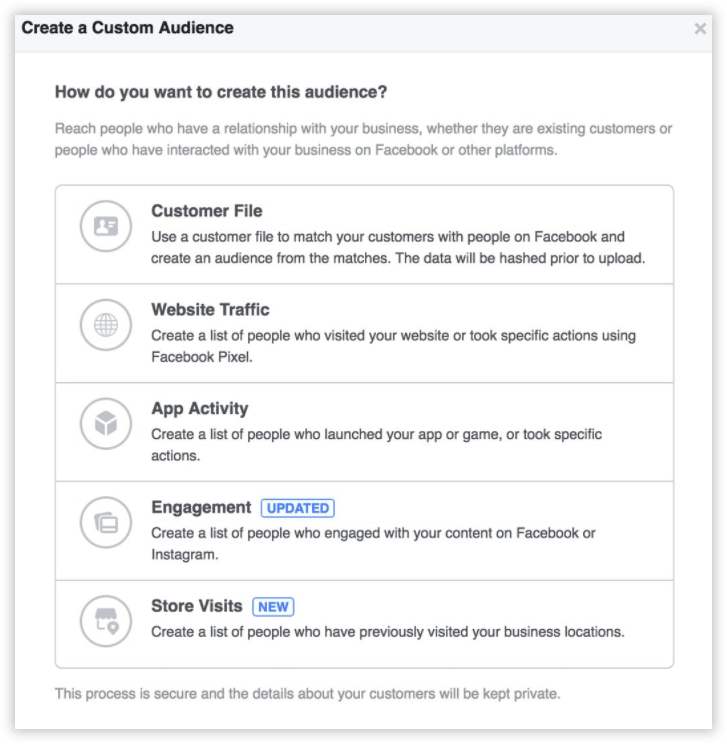Viewport: 727px width, 744px height.
Task: Choose the Store Visits option title
Action: click(x=196, y=606)
